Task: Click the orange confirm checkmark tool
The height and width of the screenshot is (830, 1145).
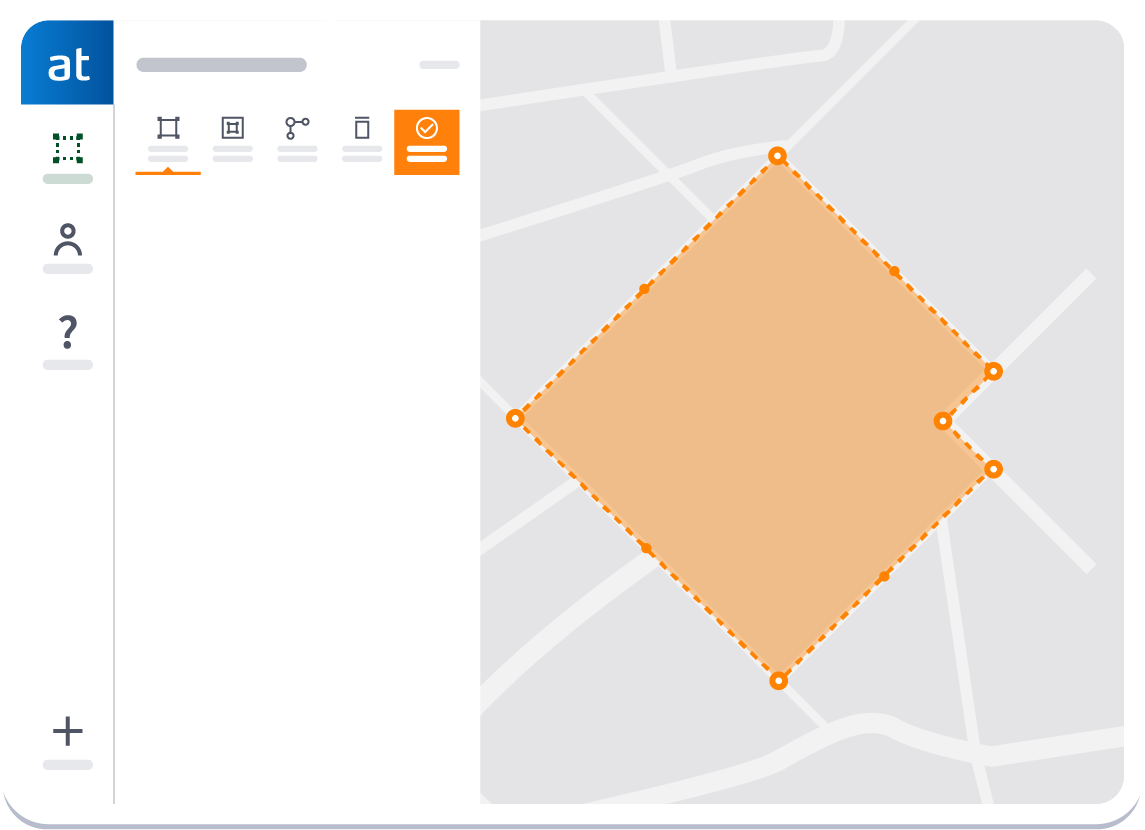Action: pos(427,126)
